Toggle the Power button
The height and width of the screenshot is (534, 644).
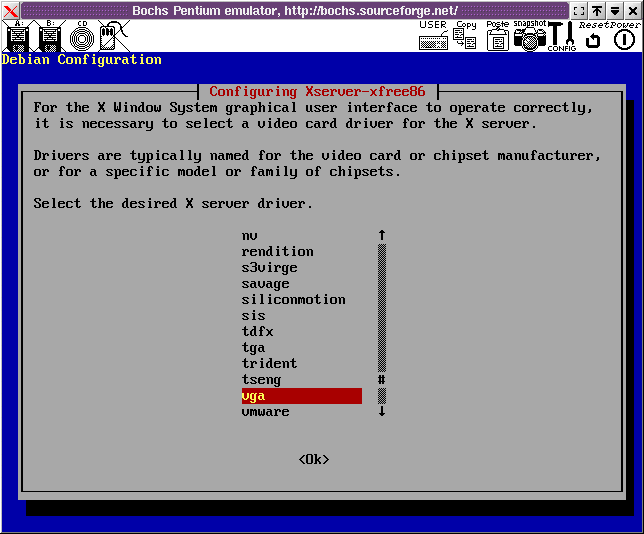tap(624, 38)
